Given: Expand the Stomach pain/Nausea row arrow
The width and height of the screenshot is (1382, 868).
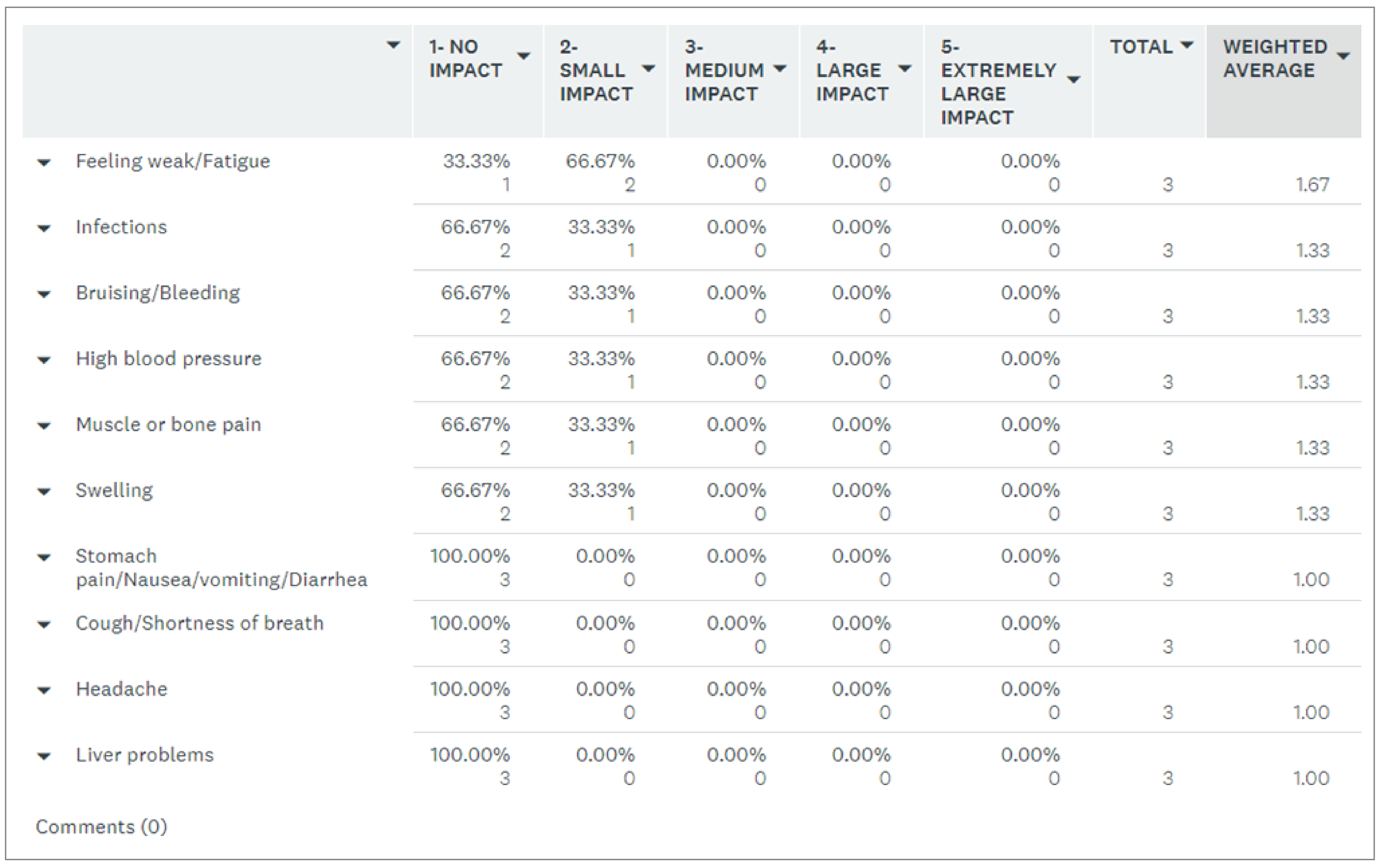Looking at the screenshot, I should [x=44, y=558].
